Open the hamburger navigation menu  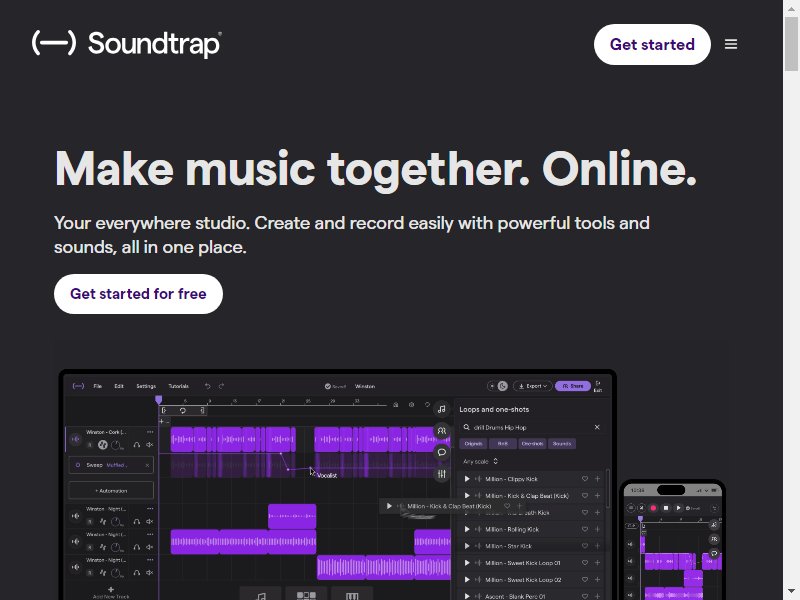point(731,44)
